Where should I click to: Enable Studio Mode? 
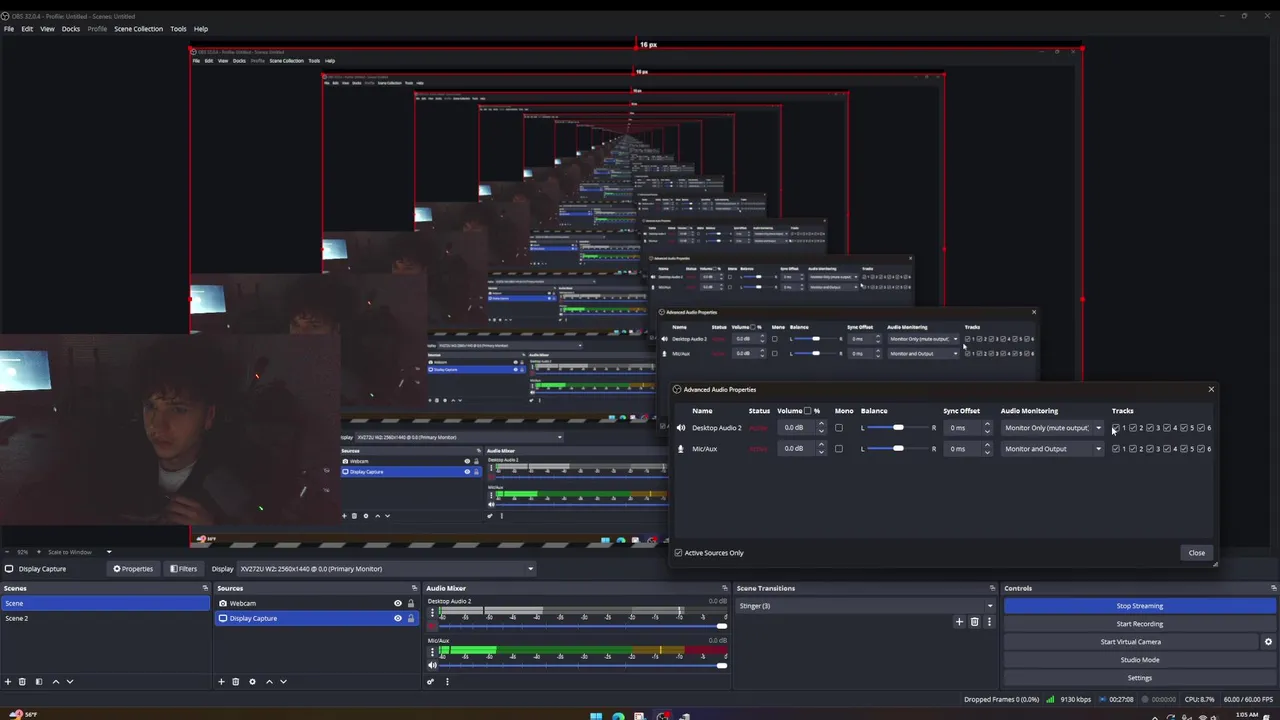(1140, 660)
